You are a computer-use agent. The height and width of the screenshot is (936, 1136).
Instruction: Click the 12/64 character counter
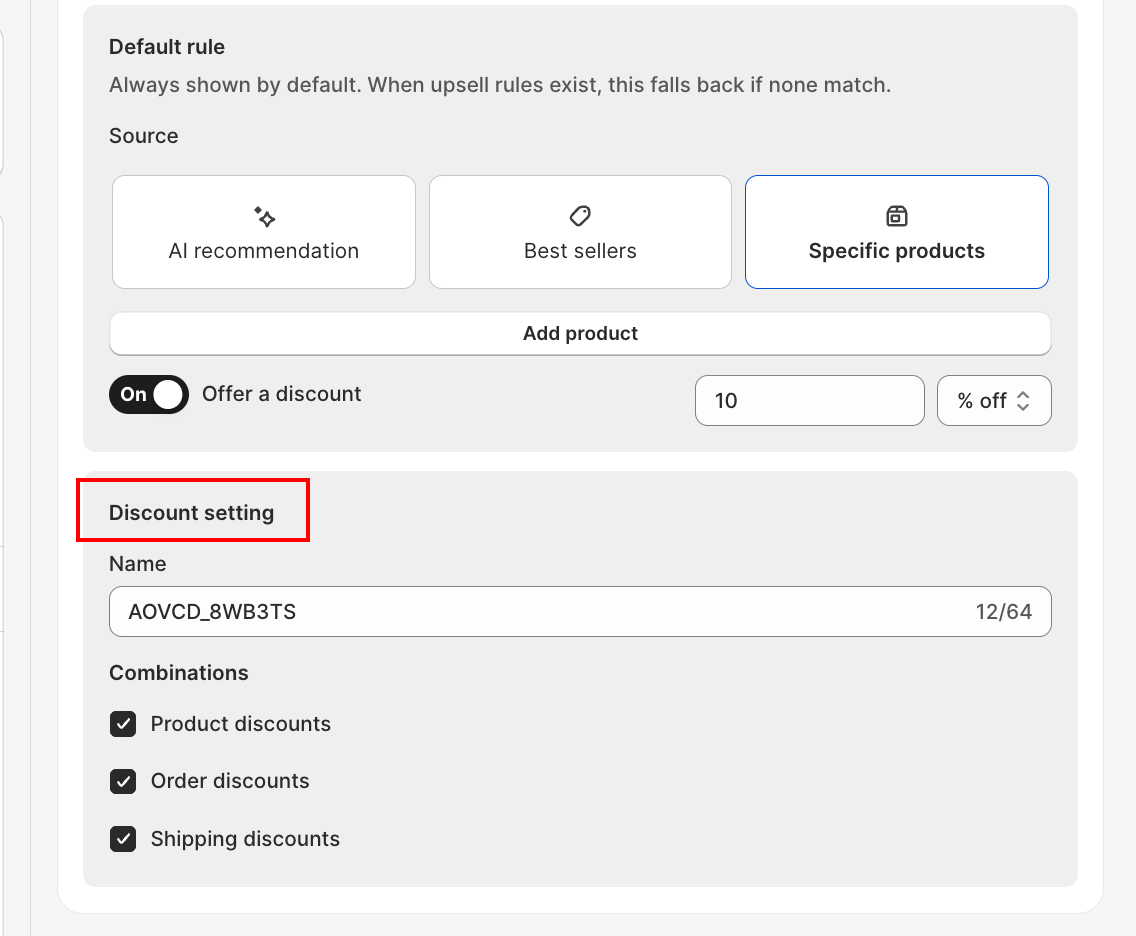click(1003, 611)
